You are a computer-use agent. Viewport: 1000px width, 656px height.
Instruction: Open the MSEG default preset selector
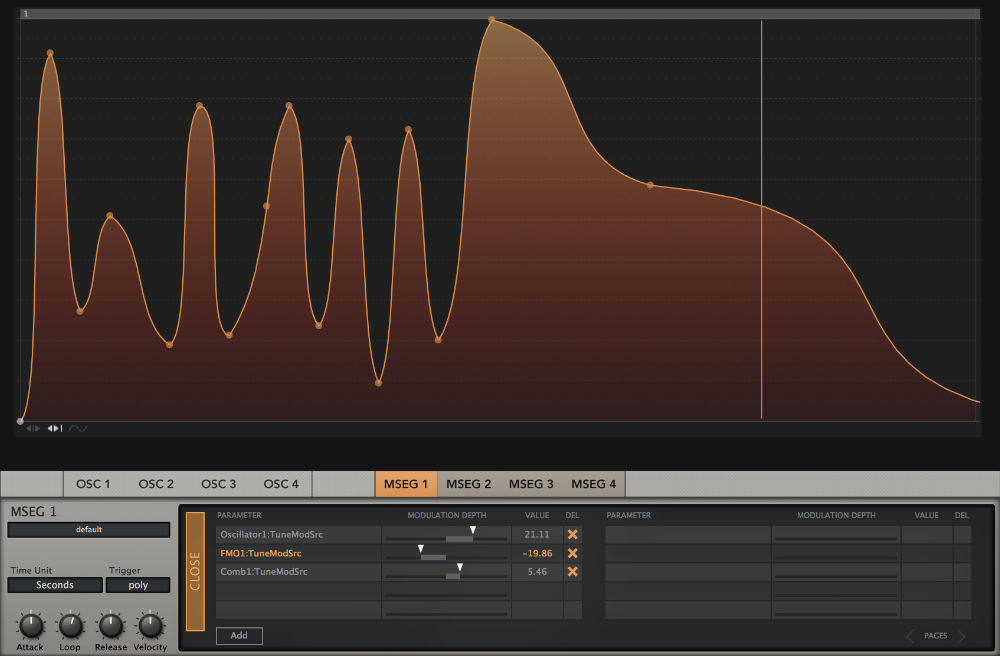(x=89, y=530)
